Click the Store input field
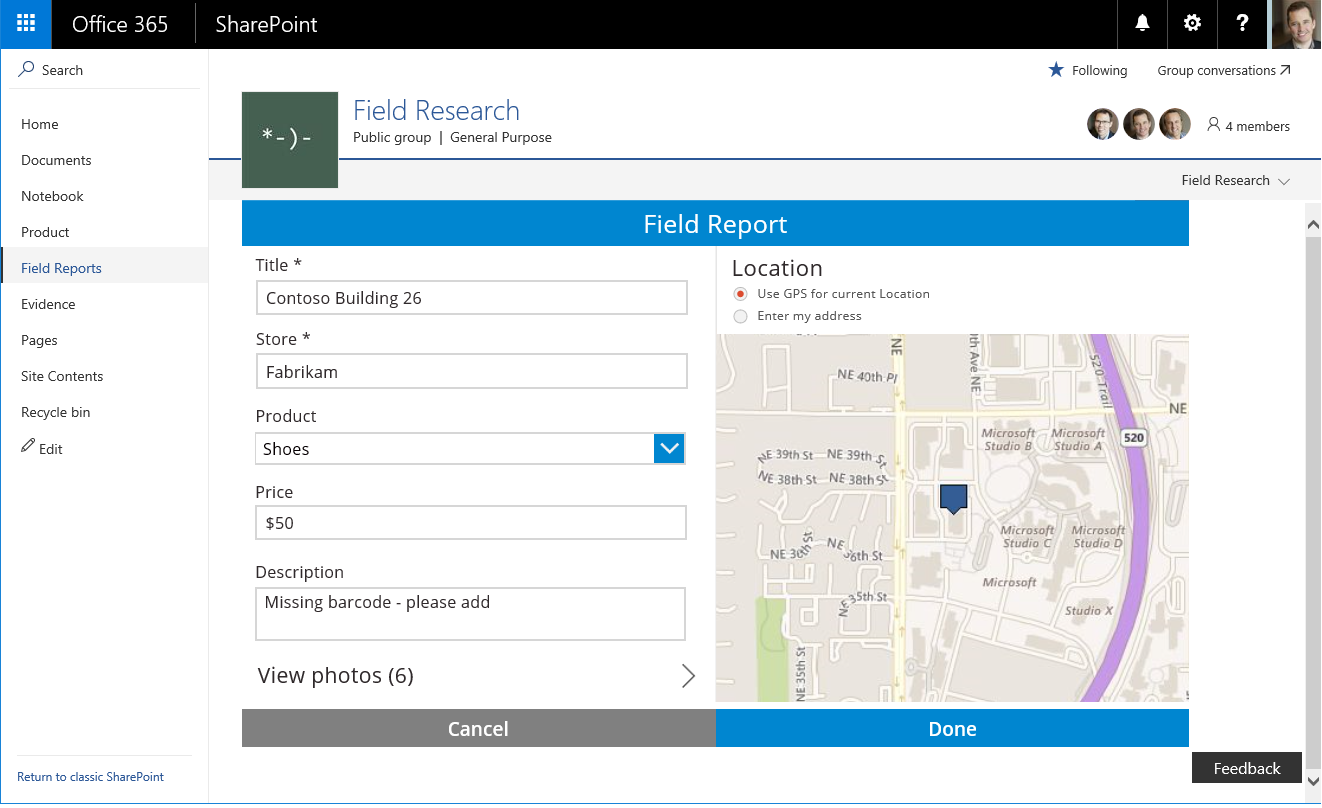 [x=471, y=371]
